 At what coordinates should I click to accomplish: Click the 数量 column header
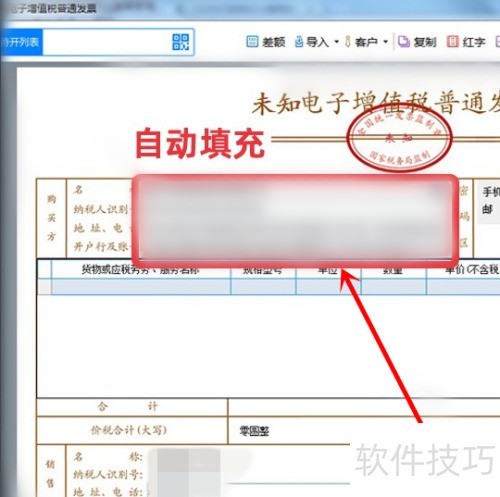pyautogui.click(x=393, y=269)
